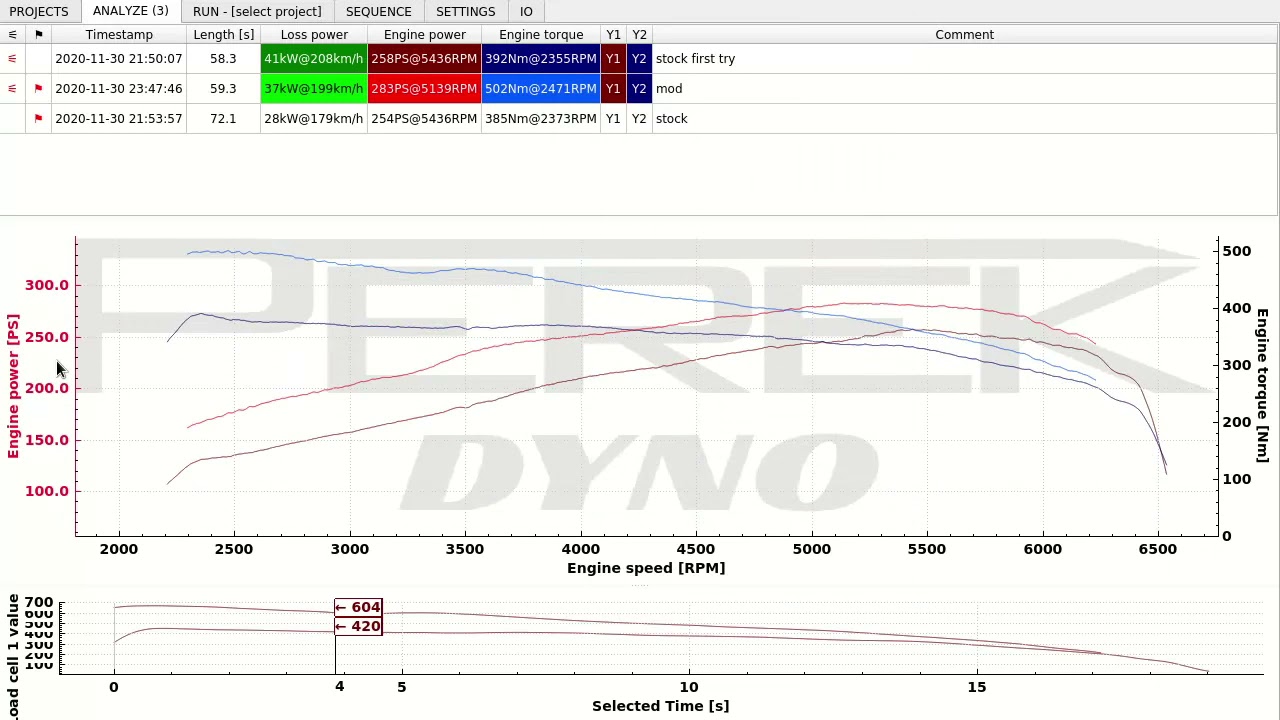Toggle Y2 for the 21:53:57 stock run
This screenshot has width=1280, height=720.
point(639,118)
